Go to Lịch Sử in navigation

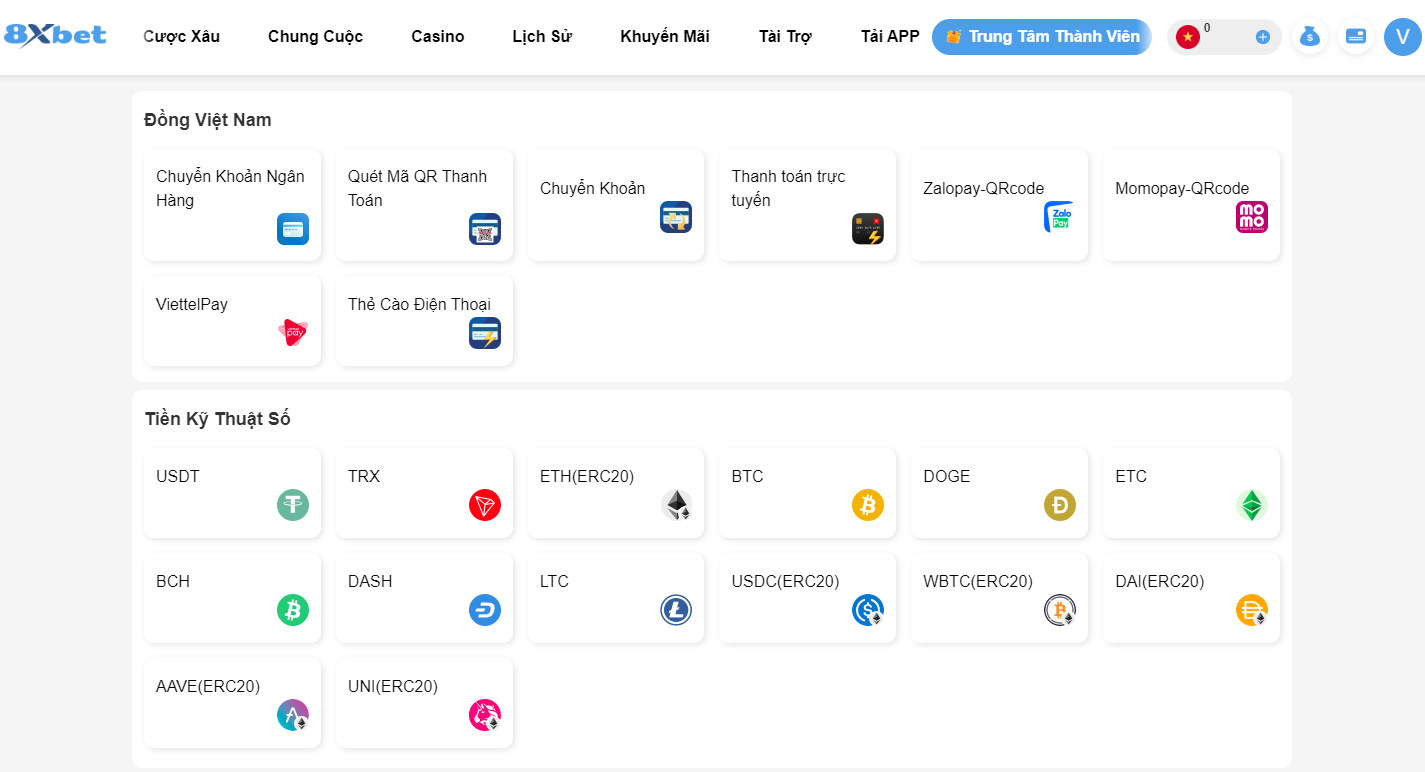pos(542,37)
